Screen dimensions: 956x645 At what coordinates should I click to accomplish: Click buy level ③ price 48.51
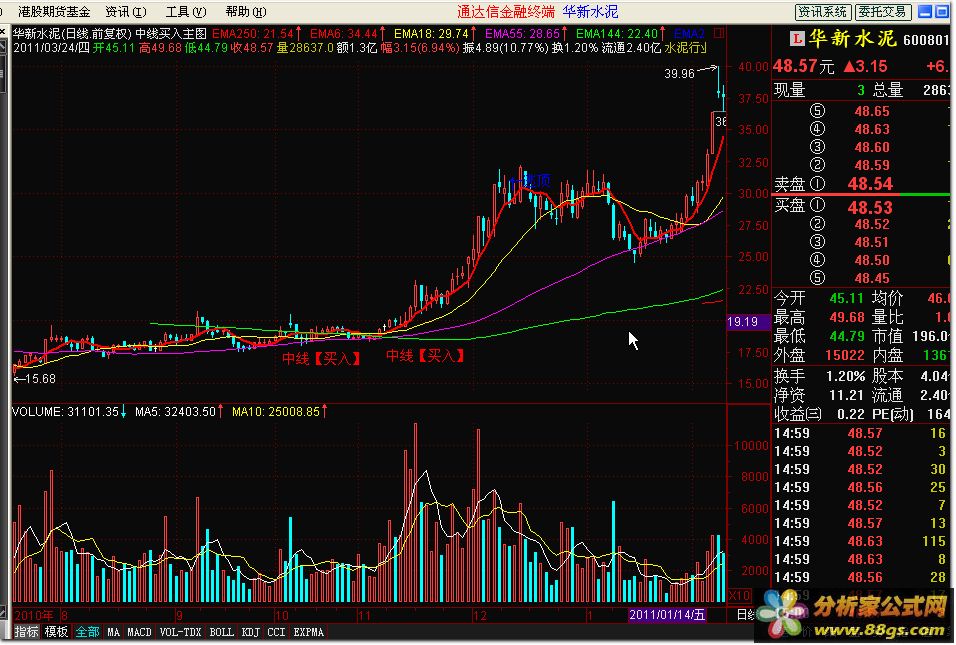pyautogui.click(x=872, y=243)
